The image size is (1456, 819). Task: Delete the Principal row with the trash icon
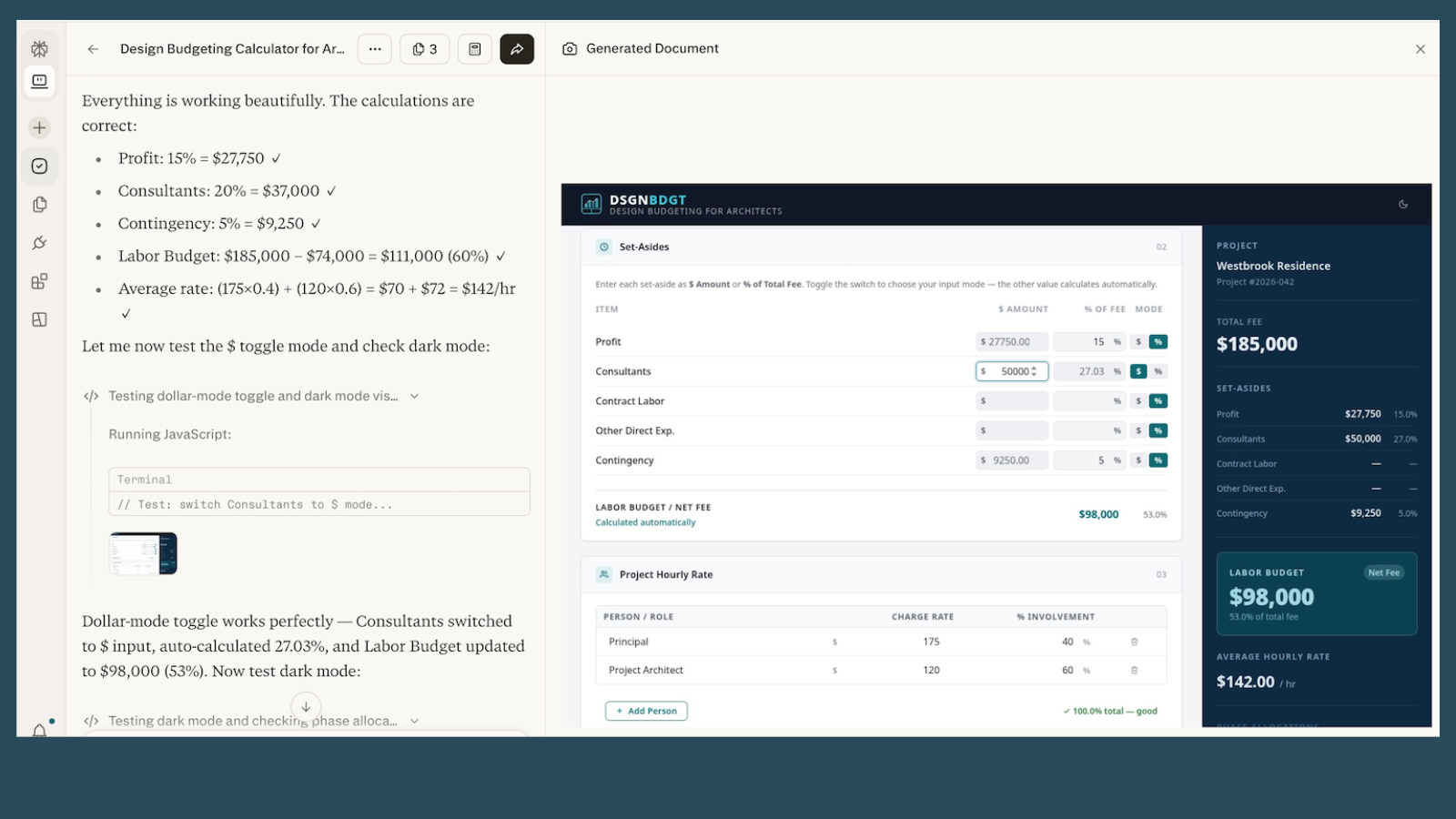1134,642
